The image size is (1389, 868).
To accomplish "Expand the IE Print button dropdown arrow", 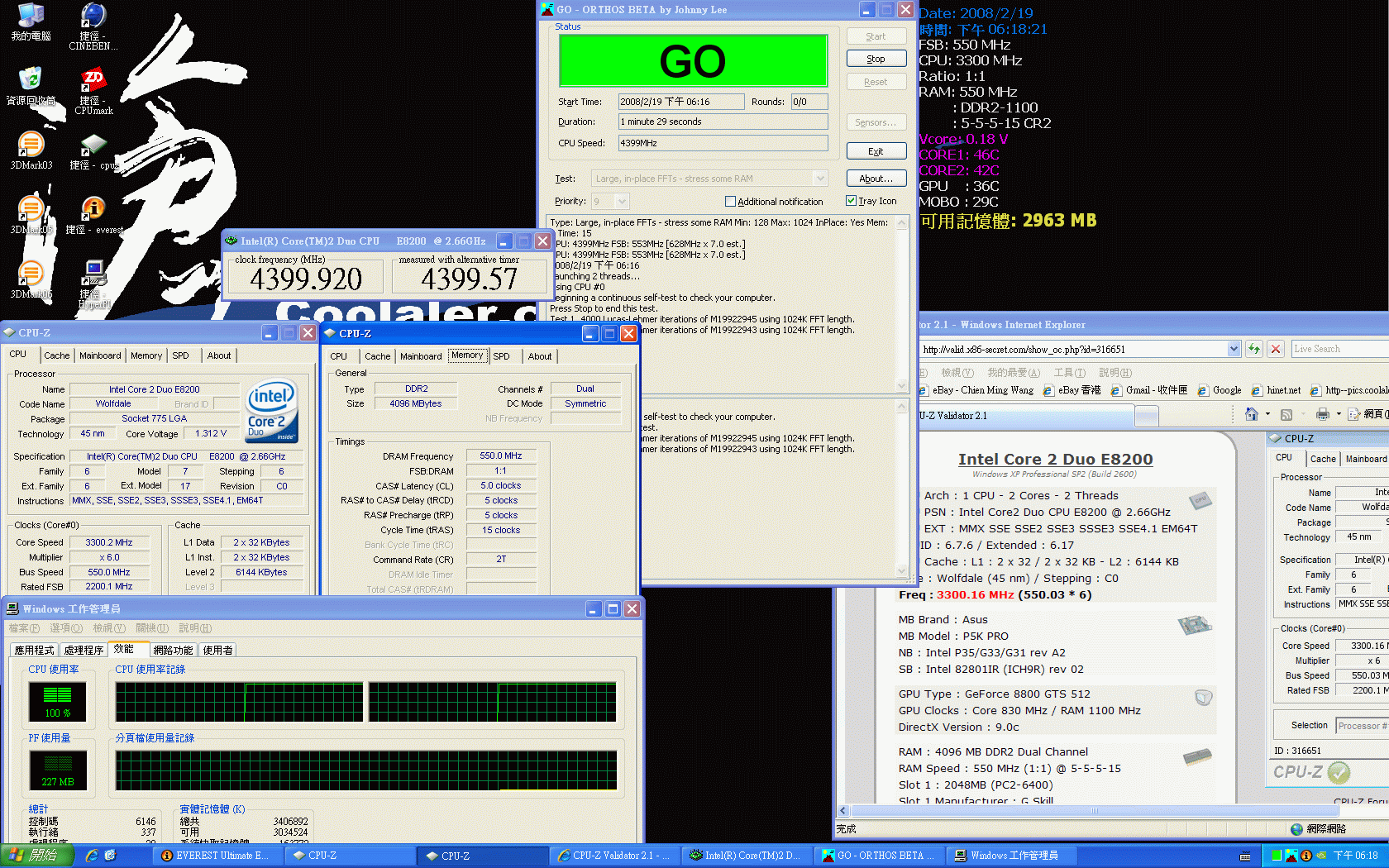I will [1338, 414].
